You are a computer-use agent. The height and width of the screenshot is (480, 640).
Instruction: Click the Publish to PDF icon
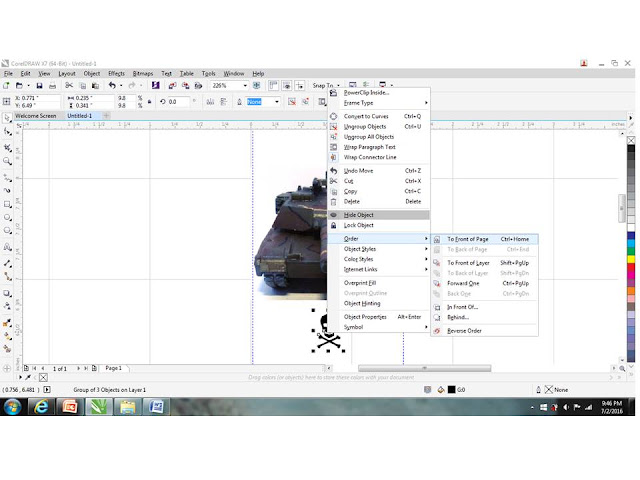pos(198,85)
